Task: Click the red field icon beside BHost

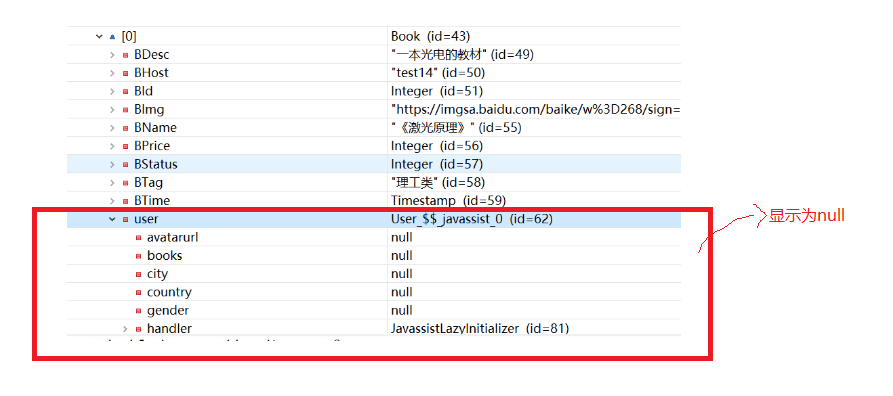Action: (125, 73)
